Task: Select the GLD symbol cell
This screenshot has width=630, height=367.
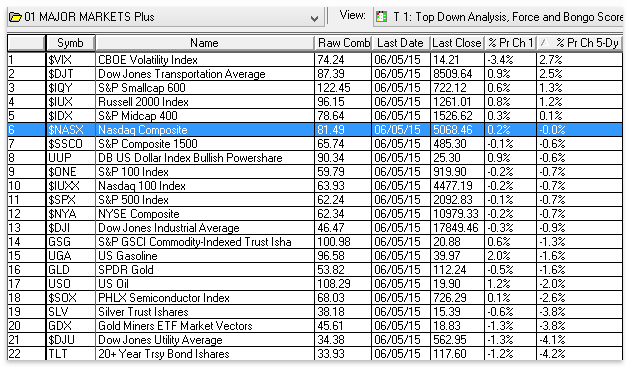Action: (71, 270)
